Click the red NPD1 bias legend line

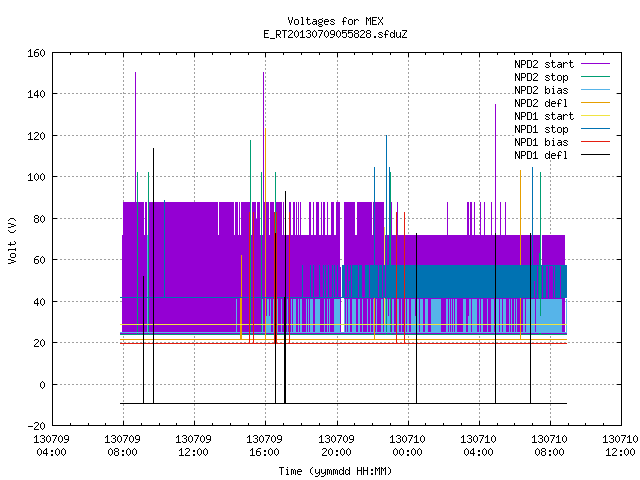[x=595, y=142]
